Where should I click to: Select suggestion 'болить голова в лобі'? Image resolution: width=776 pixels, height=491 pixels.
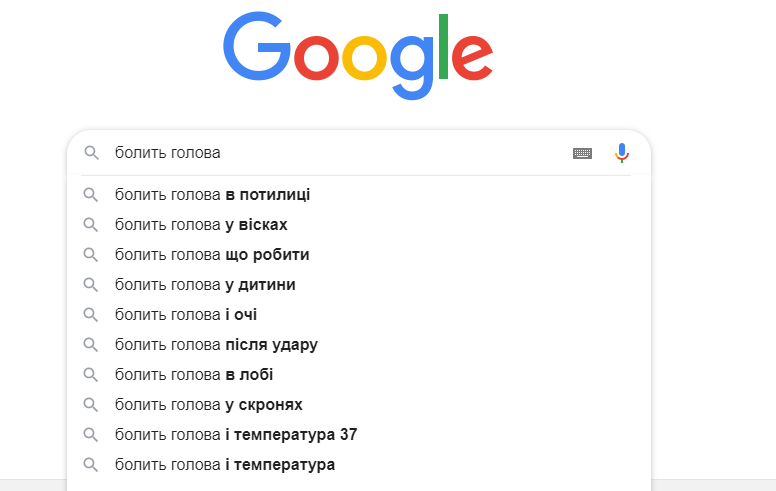coord(194,375)
